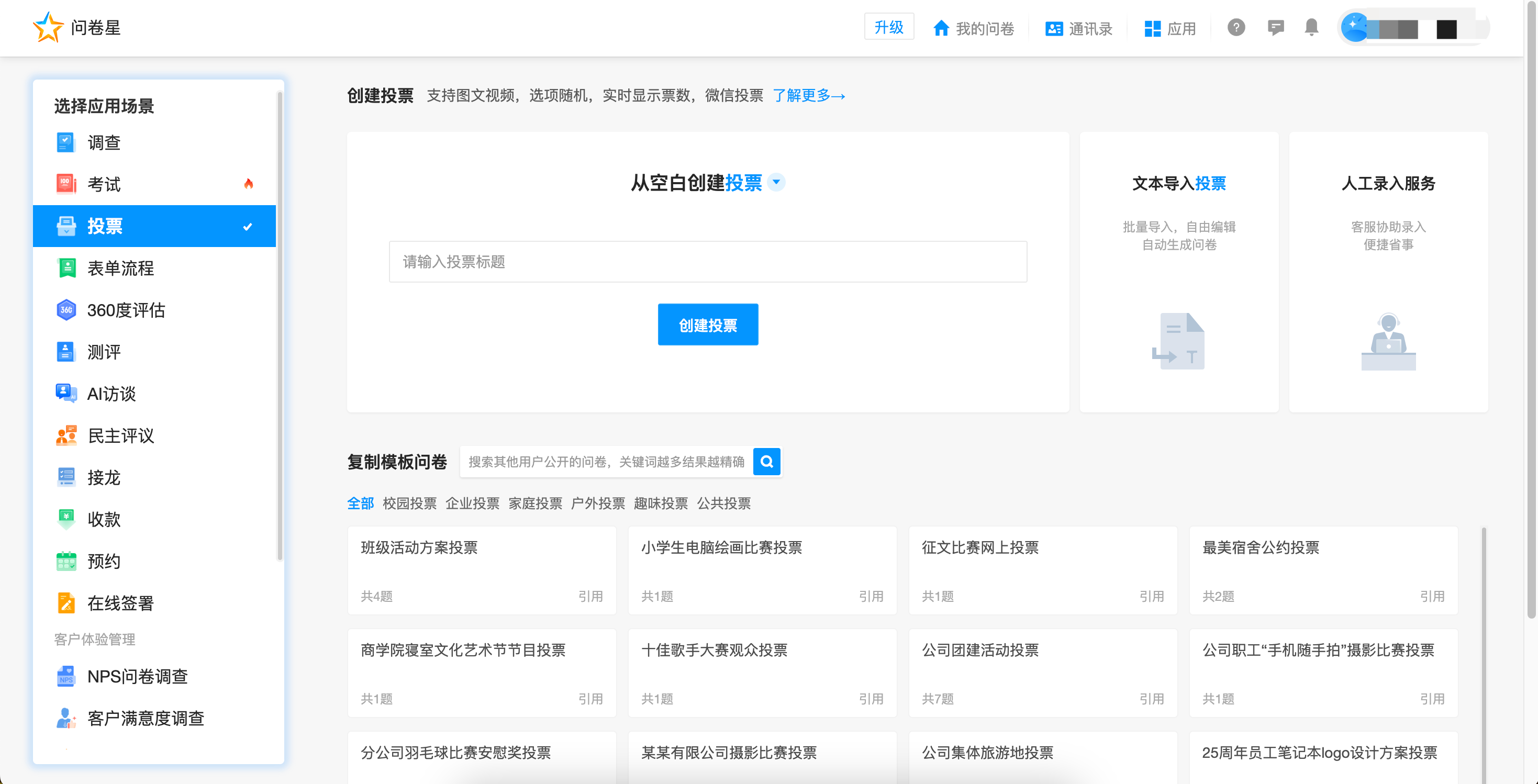Click the text import document icon

(1178, 341)
